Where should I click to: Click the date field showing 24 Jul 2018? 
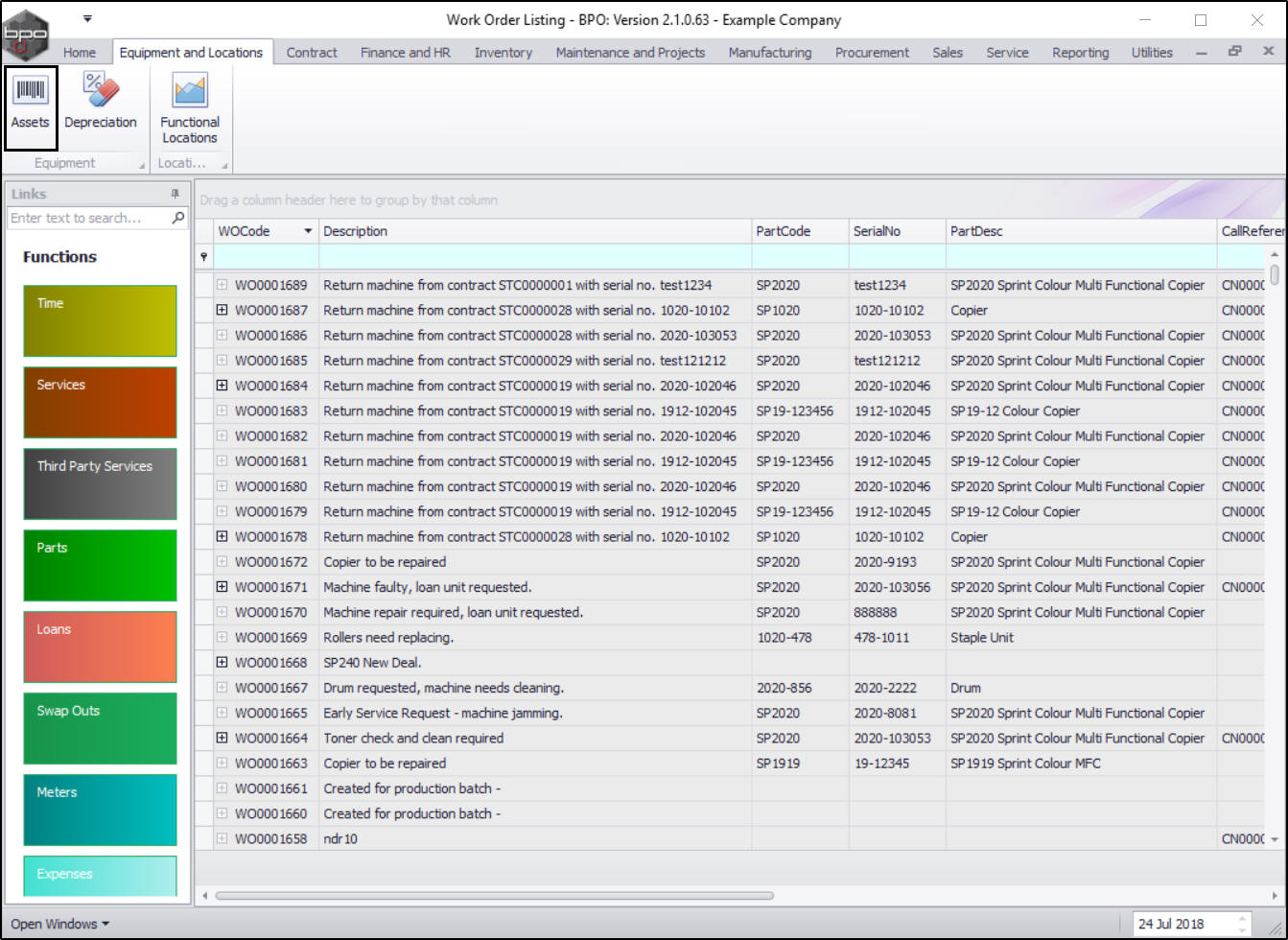[x=1185, y=925]
